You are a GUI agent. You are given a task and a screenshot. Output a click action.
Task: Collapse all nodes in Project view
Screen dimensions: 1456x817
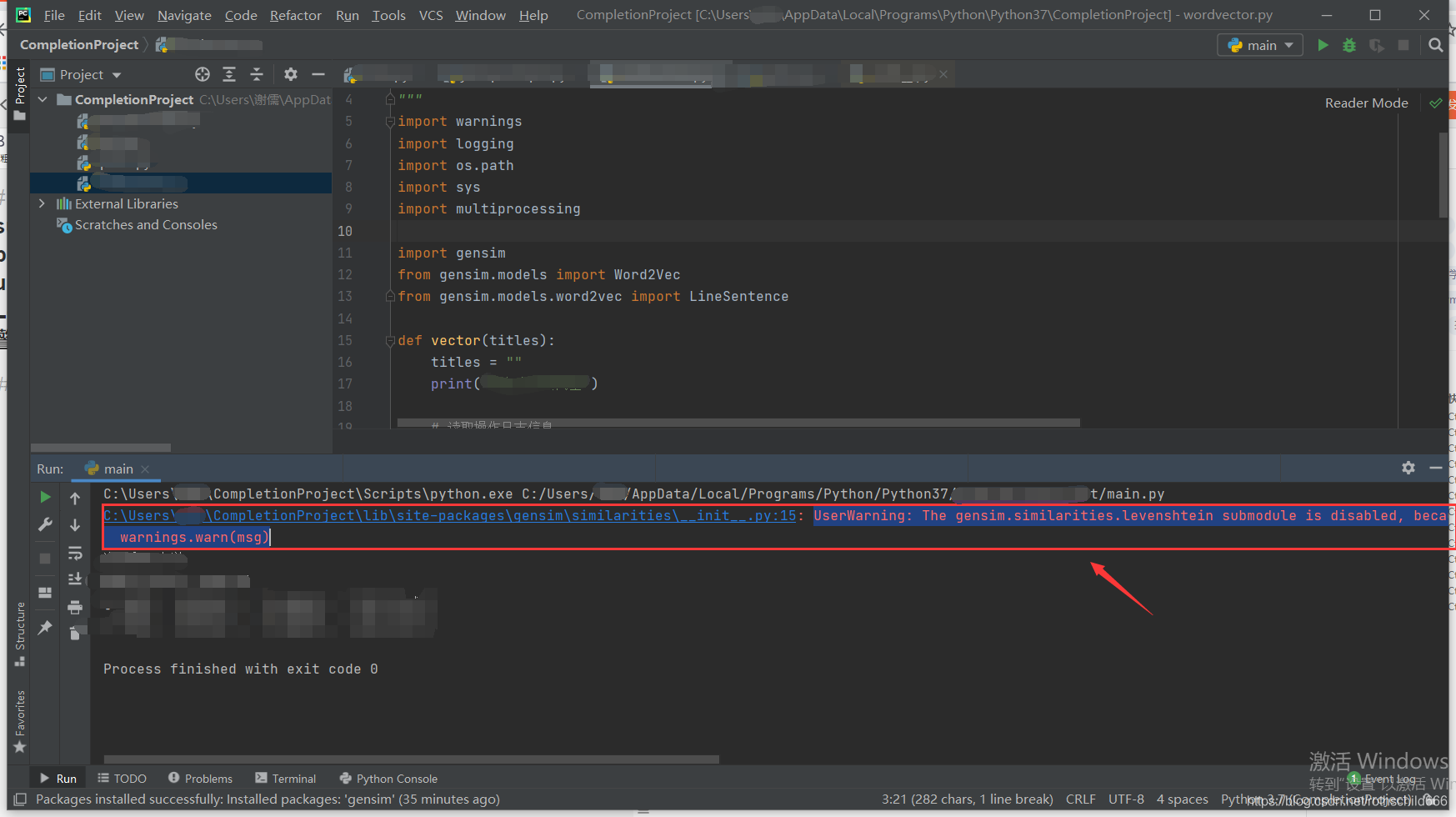(257, 74)
